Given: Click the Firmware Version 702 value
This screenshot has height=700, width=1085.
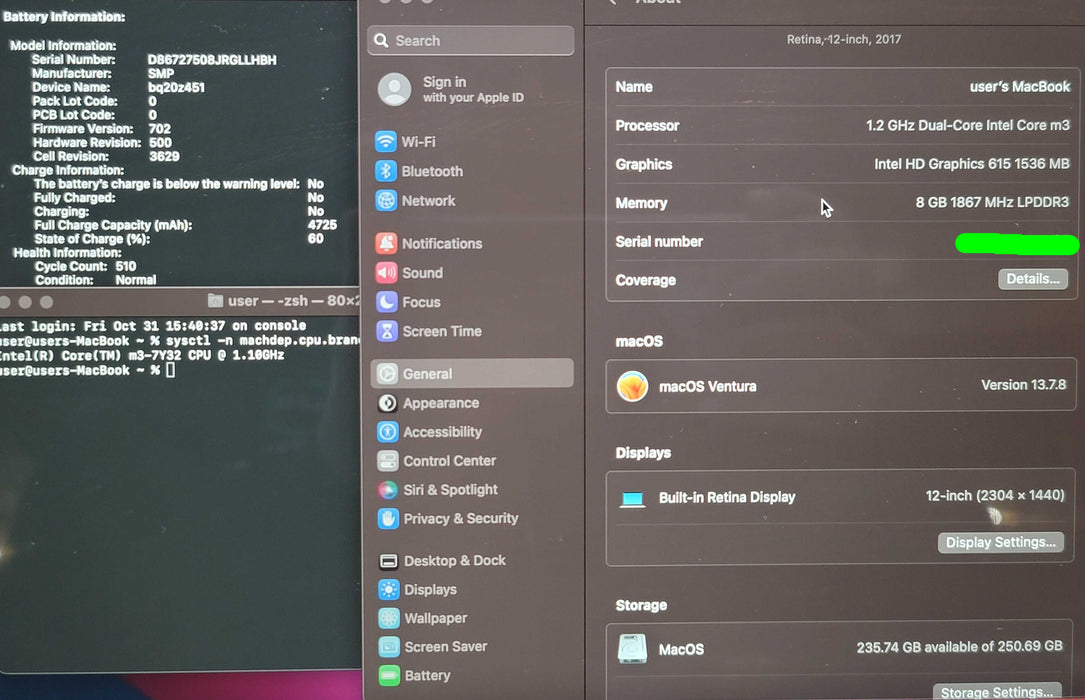Looking at the screenshot, I should click(159, 129).
